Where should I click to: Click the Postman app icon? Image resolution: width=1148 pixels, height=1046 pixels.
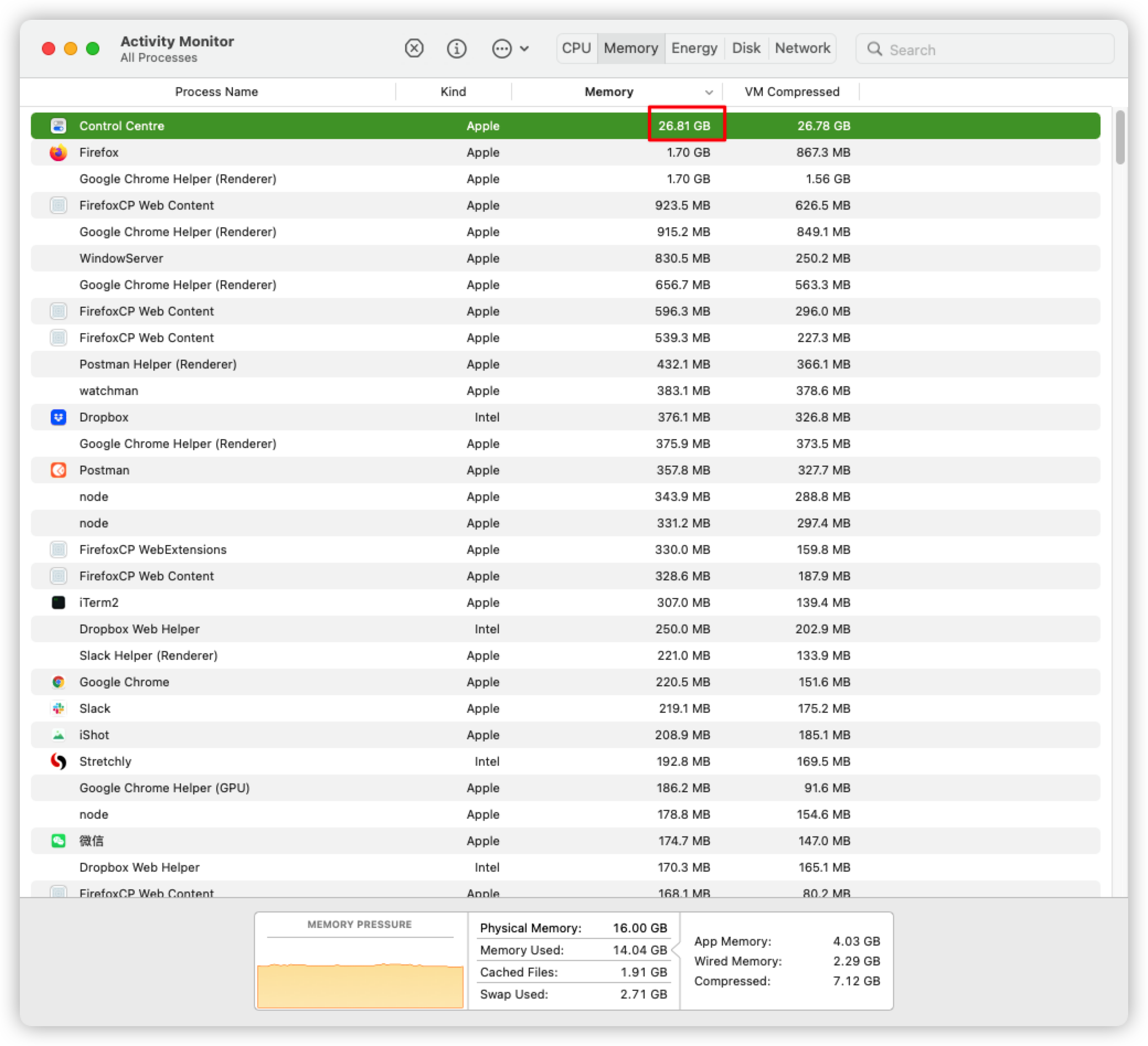click(58, 470)
